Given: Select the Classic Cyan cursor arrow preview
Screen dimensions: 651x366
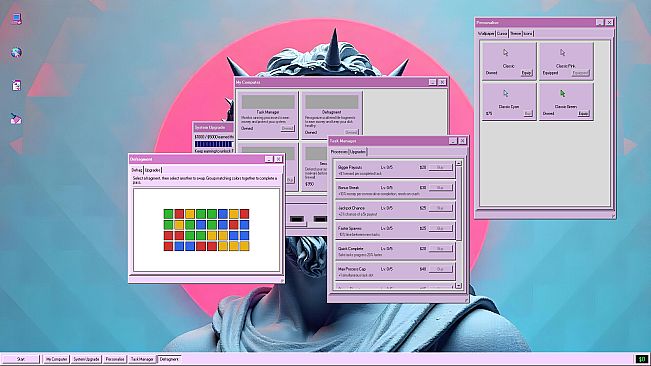Looking at the screenshot, I should [506, 94].
